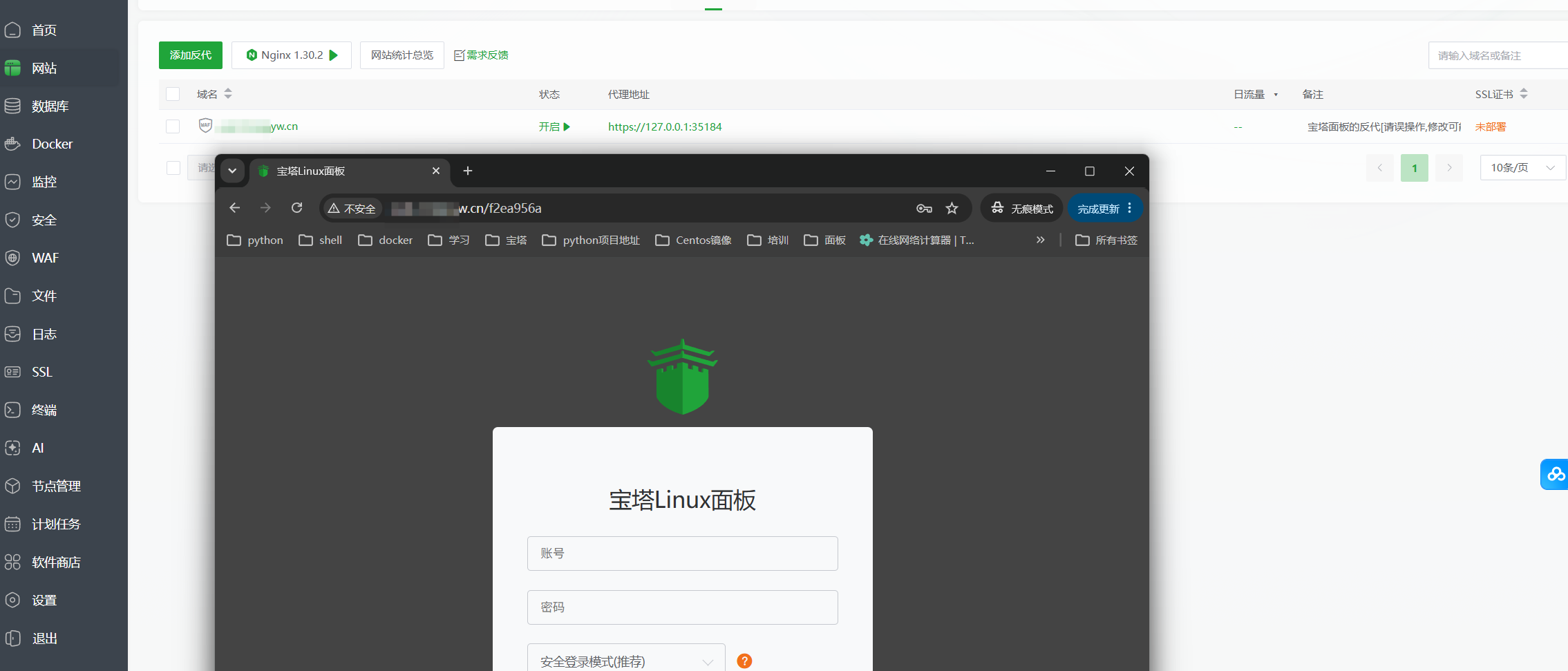Click the blue floating cloud service icon
Screen dimensions: 1568x671
tap(1555, 474)
